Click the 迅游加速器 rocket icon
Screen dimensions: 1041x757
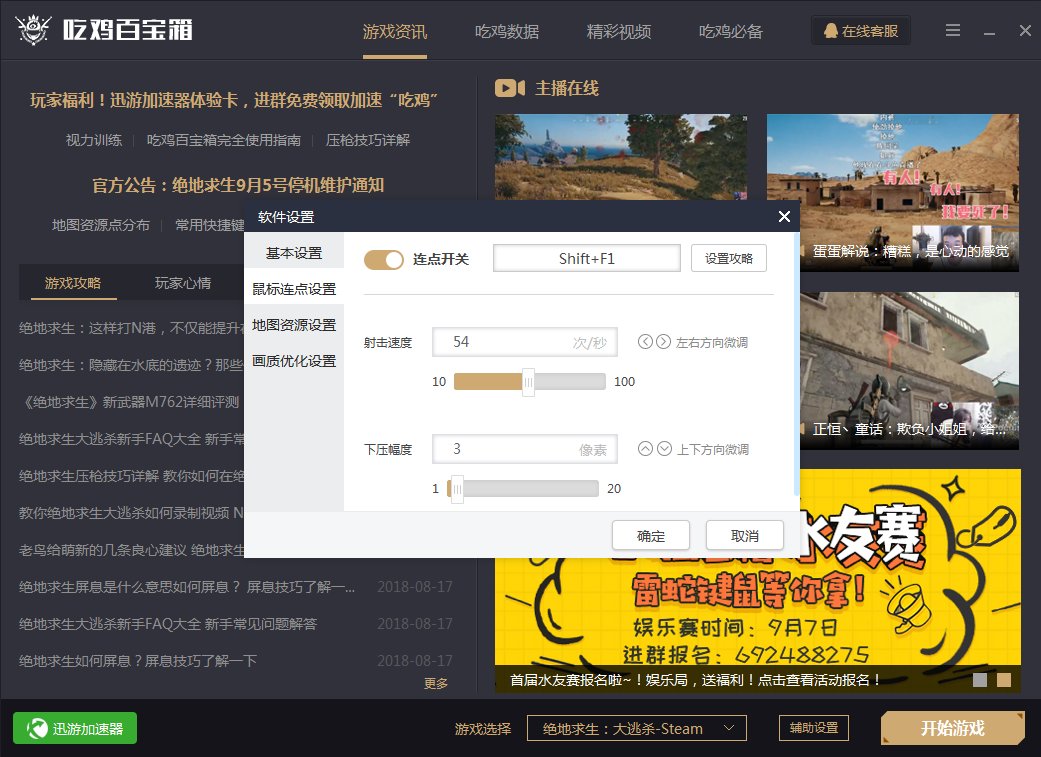tap(37, 728)
